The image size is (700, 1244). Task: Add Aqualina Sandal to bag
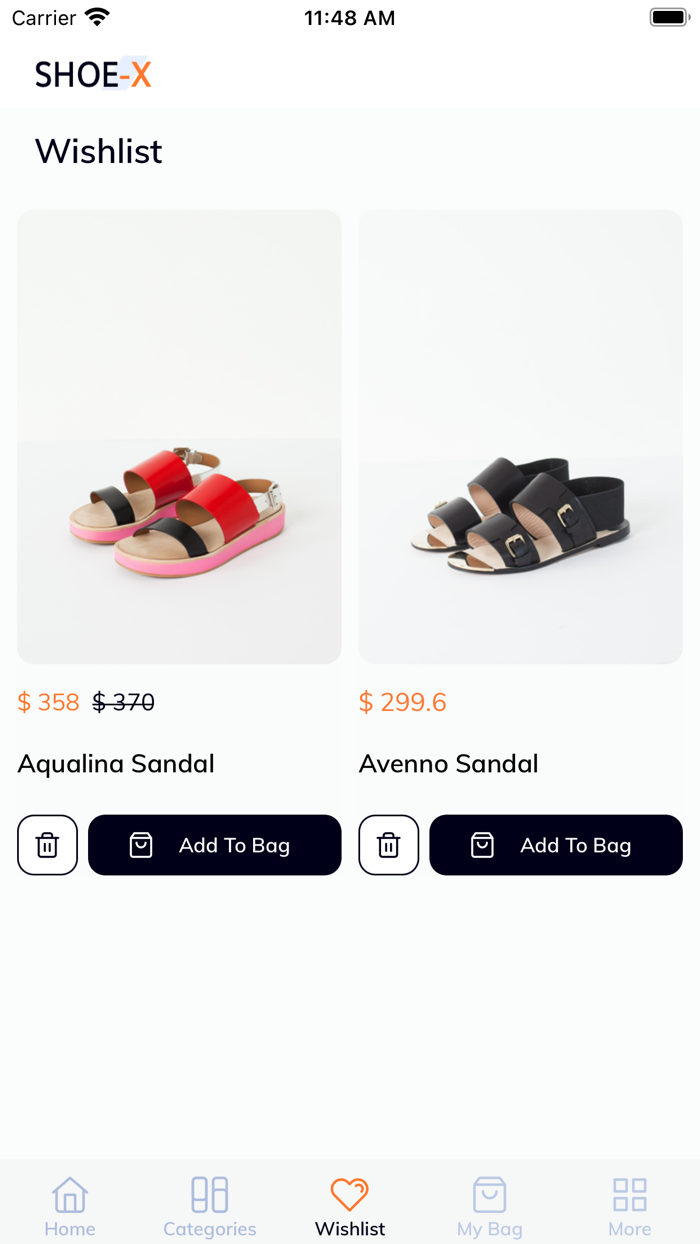coord(214,844)
